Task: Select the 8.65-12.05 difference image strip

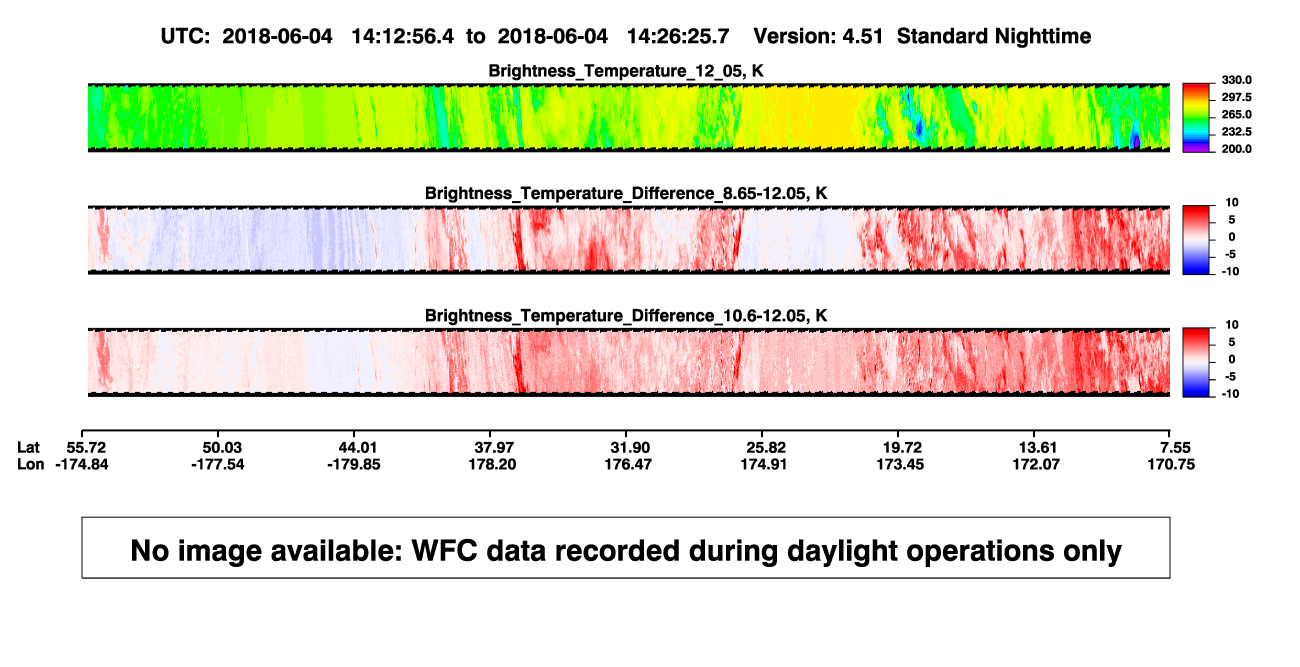Action: tap(629, 240)
